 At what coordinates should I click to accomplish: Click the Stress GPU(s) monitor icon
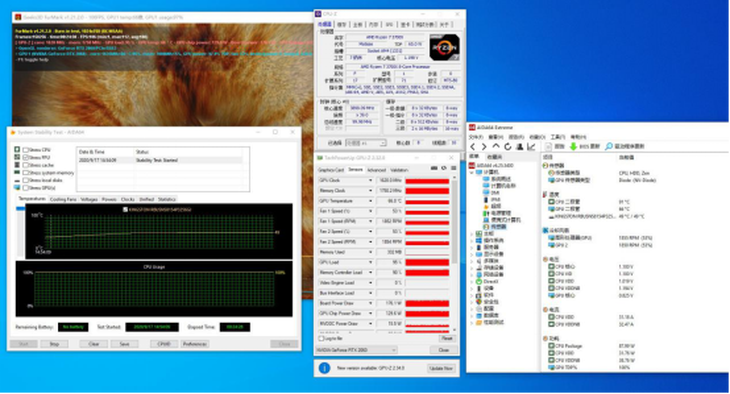pos(17,188)
